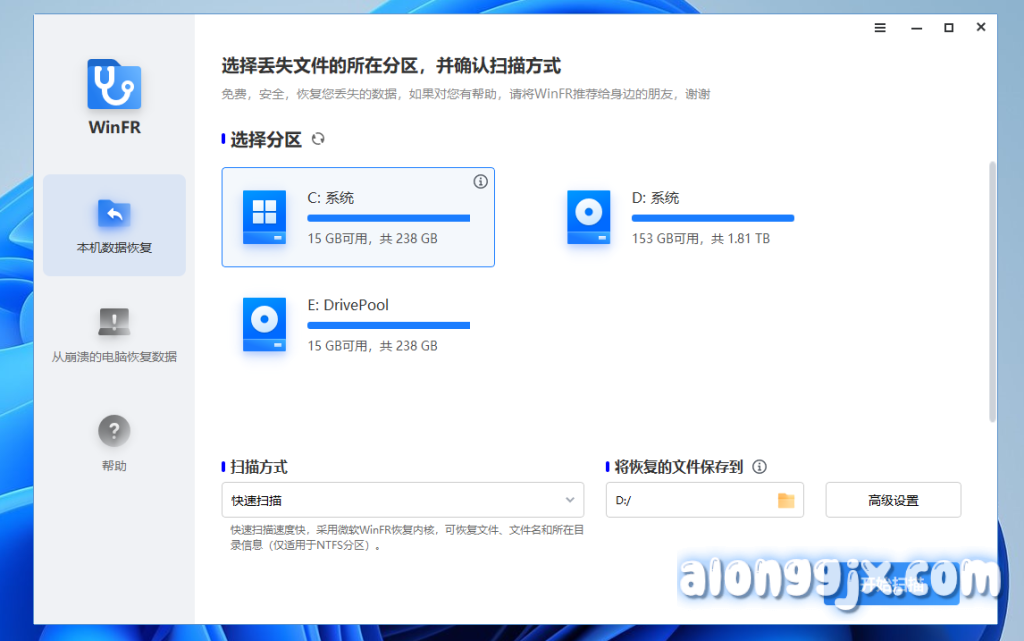The width and height of the screenshot is (1024, 641).
Task: Click info icon beside 将恢复的文件保存到
Action: (759, 467)
